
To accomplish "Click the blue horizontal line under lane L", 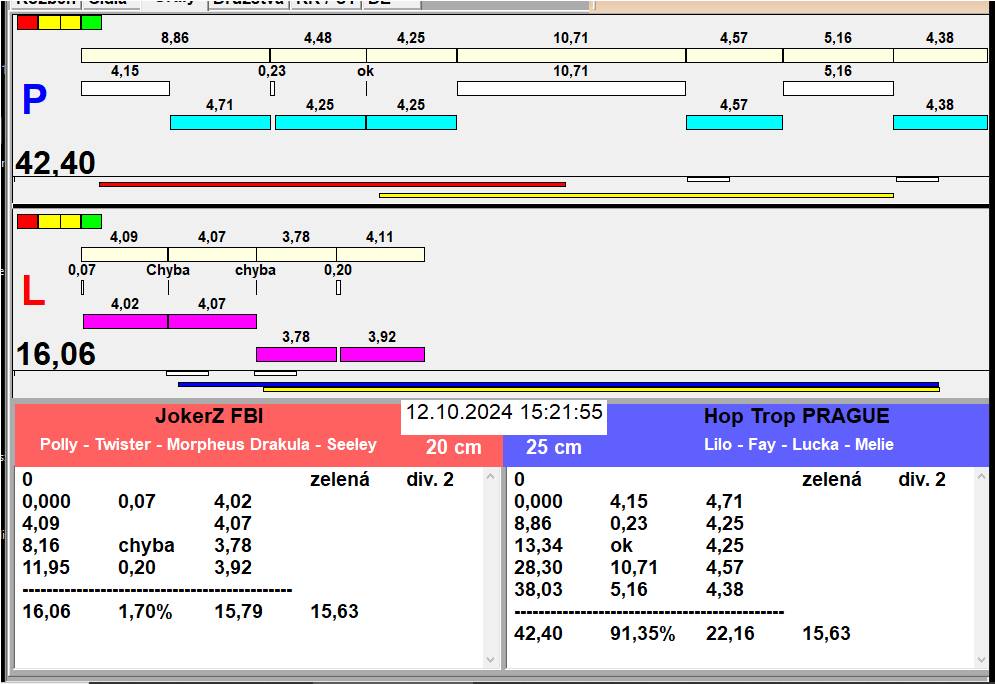I will click(558, 384).
